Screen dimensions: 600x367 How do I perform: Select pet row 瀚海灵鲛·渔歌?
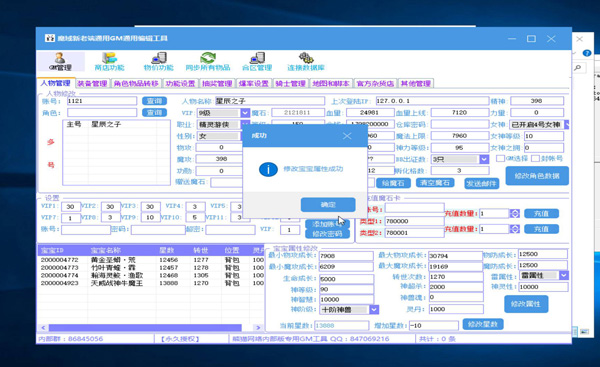point(151,275)
